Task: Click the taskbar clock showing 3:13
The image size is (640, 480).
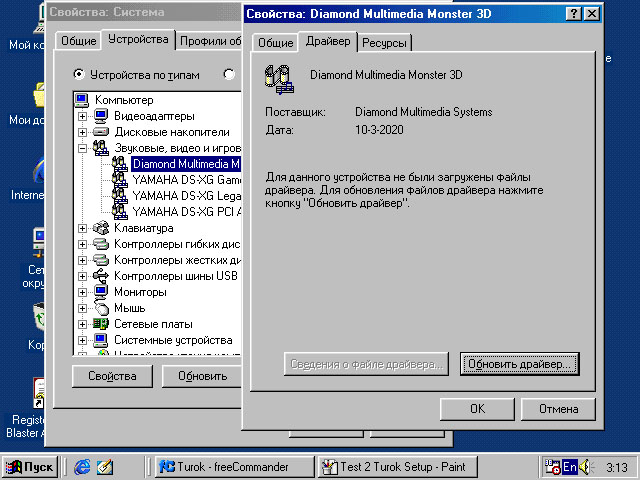Action: (x=616, y=467)
